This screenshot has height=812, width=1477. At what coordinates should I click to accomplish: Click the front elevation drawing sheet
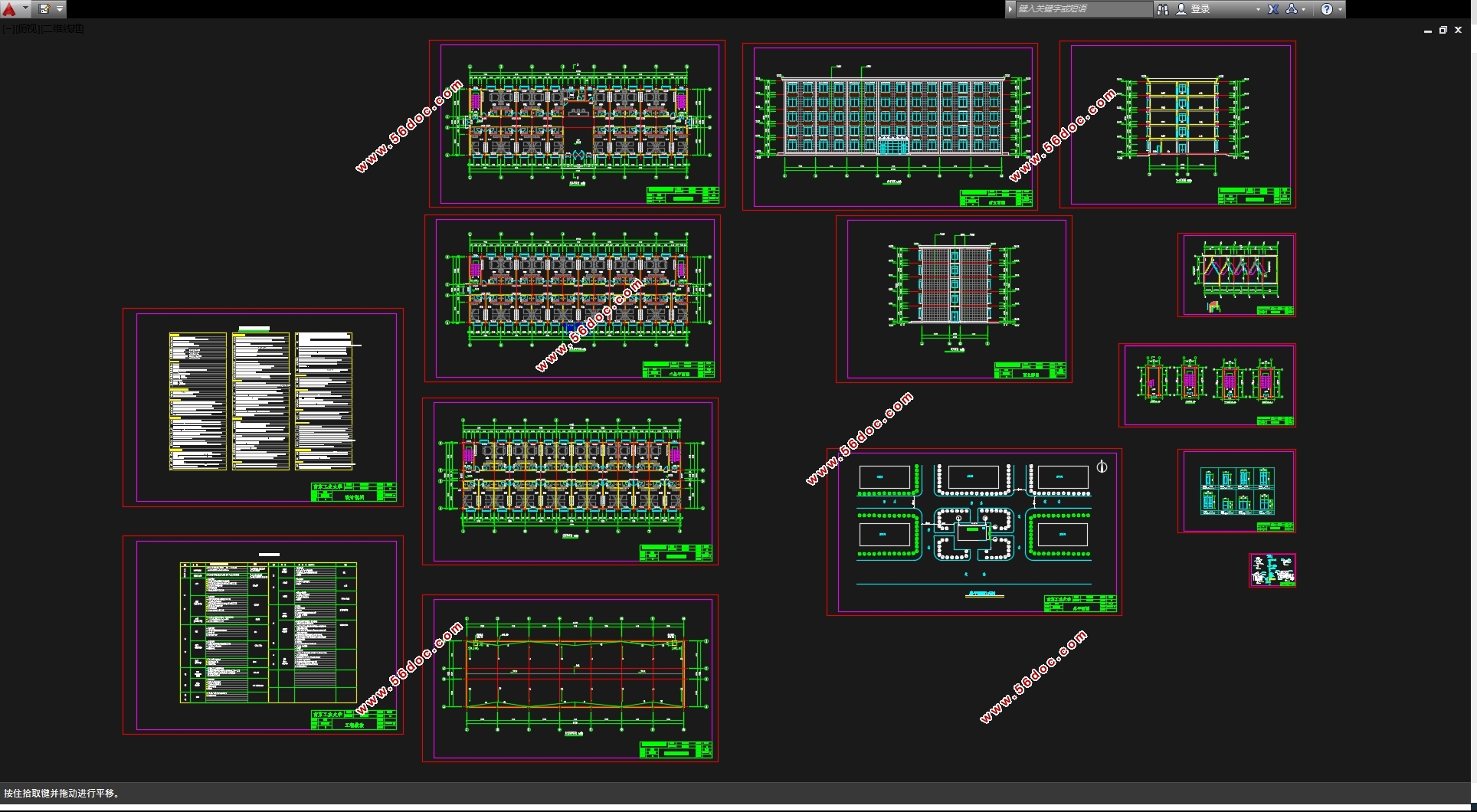(889, 125)
